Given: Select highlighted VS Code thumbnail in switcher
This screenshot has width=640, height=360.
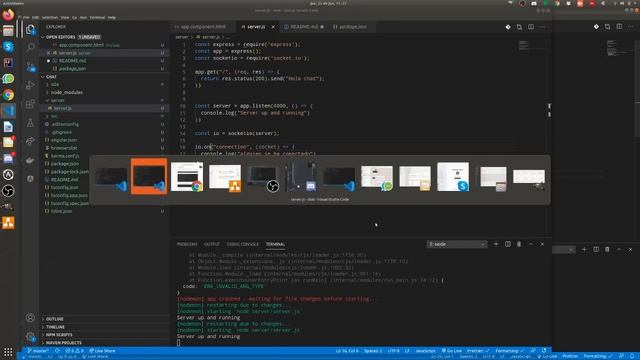Looking at the screenshot, I should pos(149,176).
